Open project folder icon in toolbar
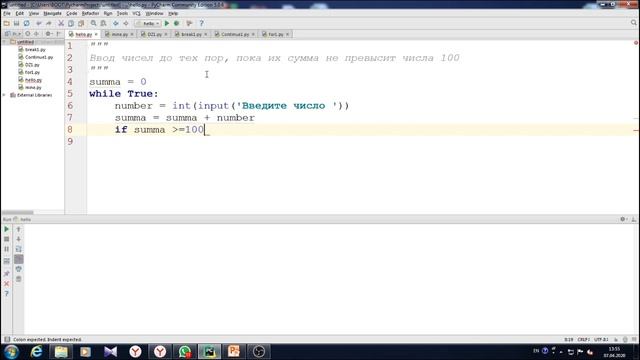The width and height of the screenshot is (640, 360). click(7, 24)
